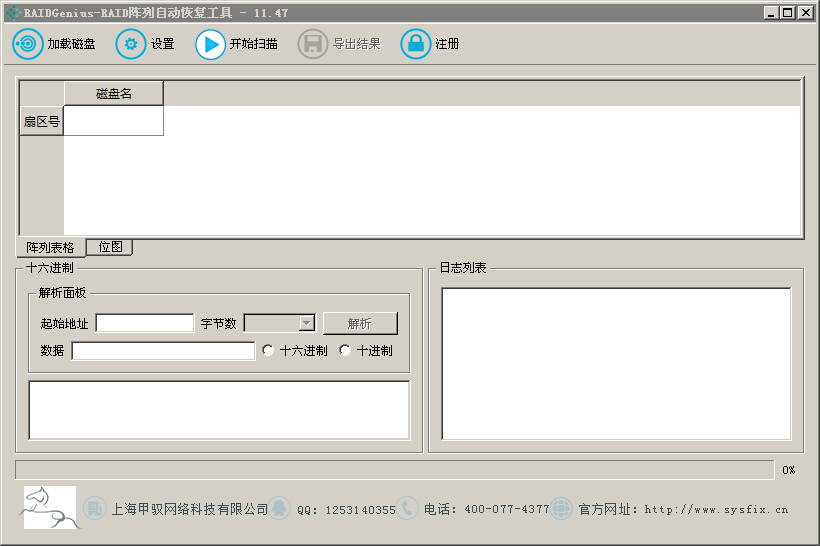Click the 扇区号 row header
This screenshot has height=546, width=820.
(x=41, y=121)
